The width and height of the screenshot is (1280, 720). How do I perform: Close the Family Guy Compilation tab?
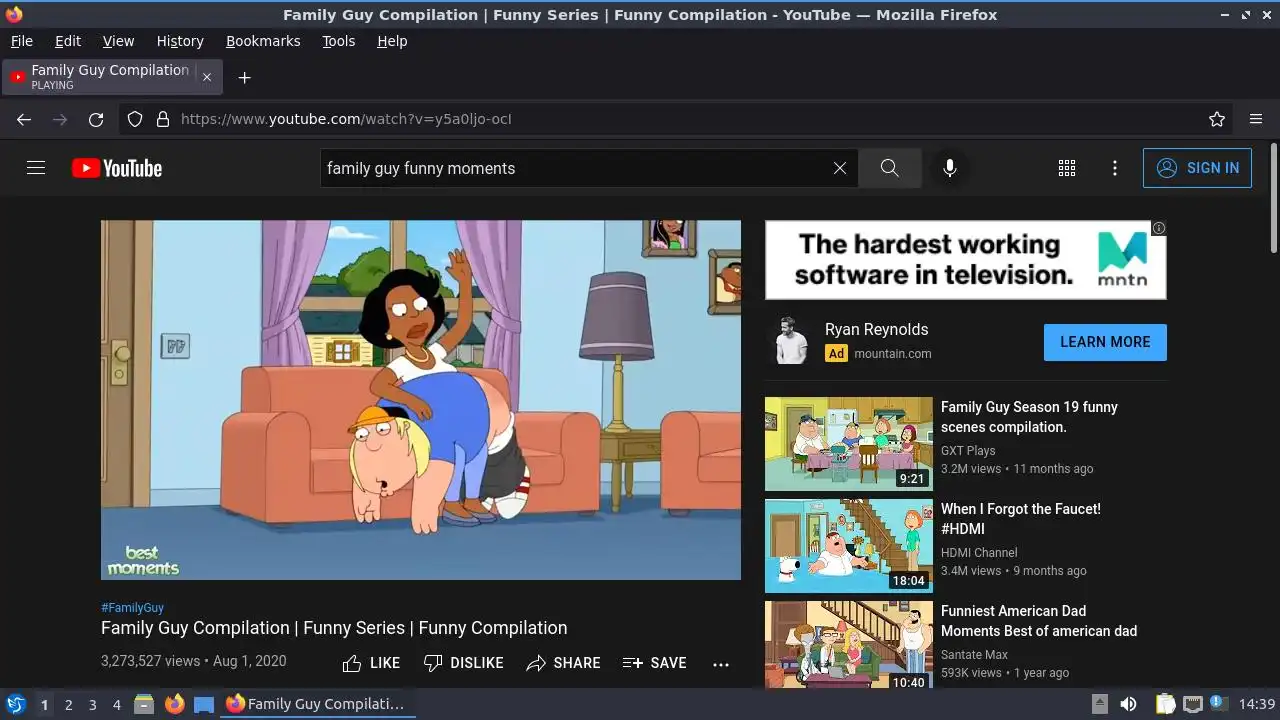coord(207,77)
